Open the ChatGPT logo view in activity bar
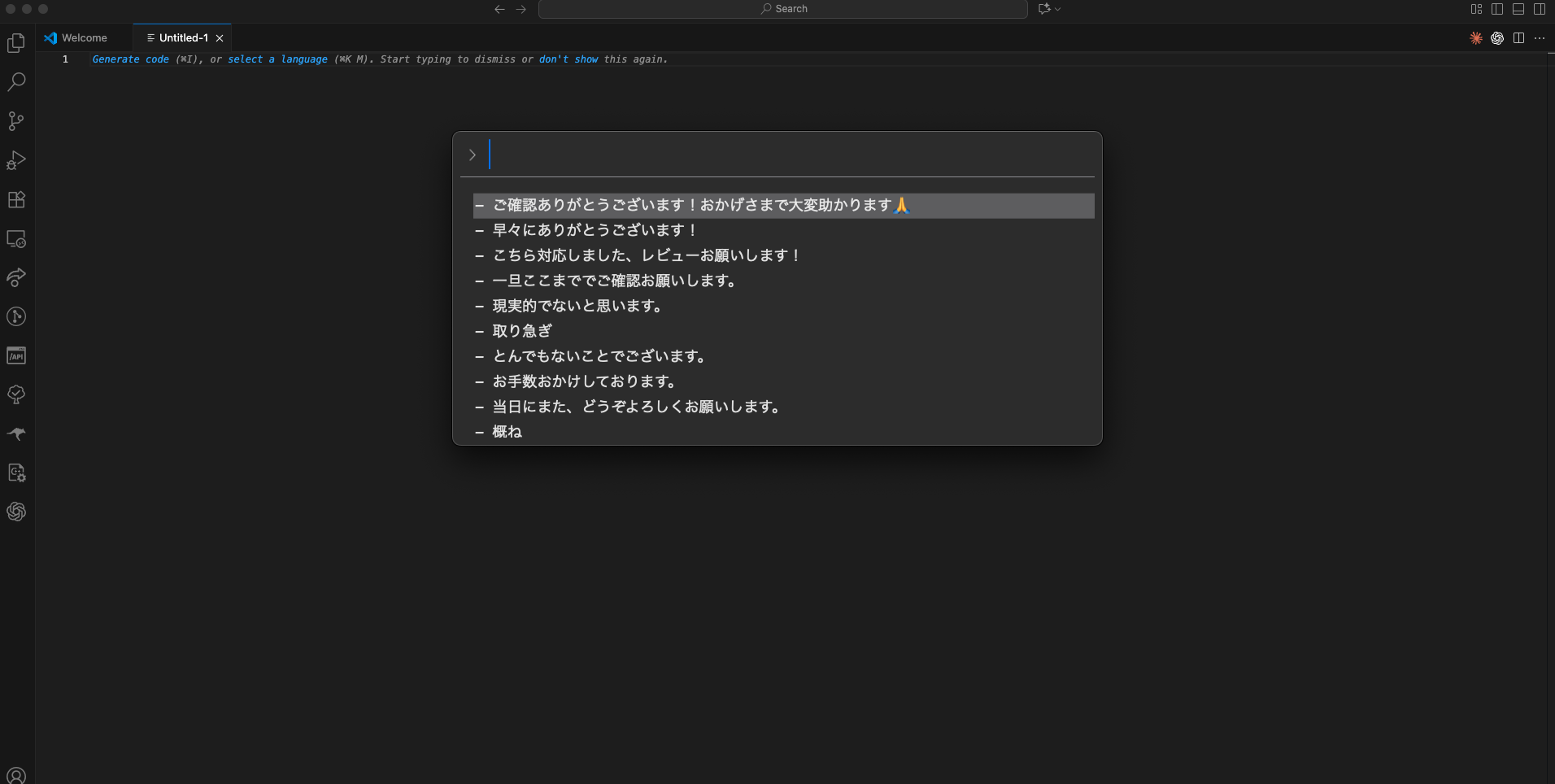The width and height of the screenshot is (1555, 784). [x=16, y=512]
